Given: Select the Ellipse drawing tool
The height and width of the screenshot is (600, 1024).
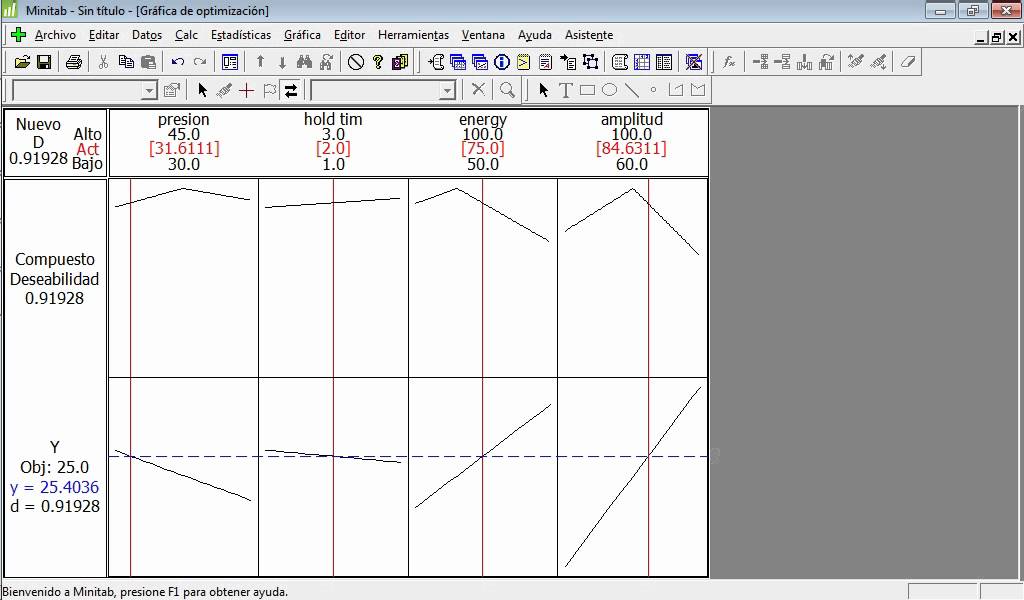Looking at the screenshot, I should (x=609, y=90).
